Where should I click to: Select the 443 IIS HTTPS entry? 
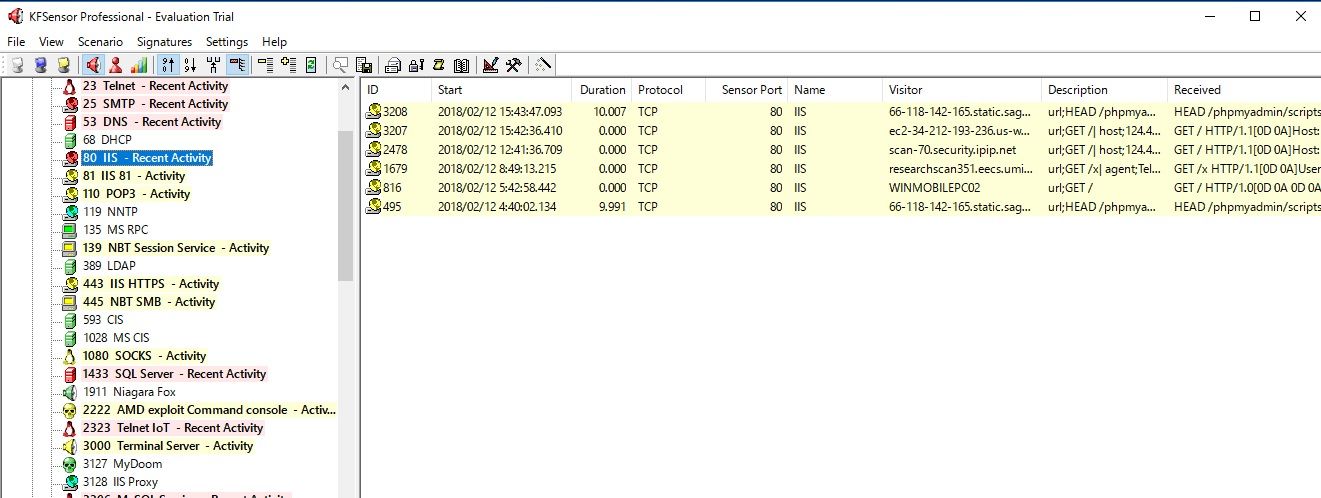pyautogui.click(x=151, y=284)
